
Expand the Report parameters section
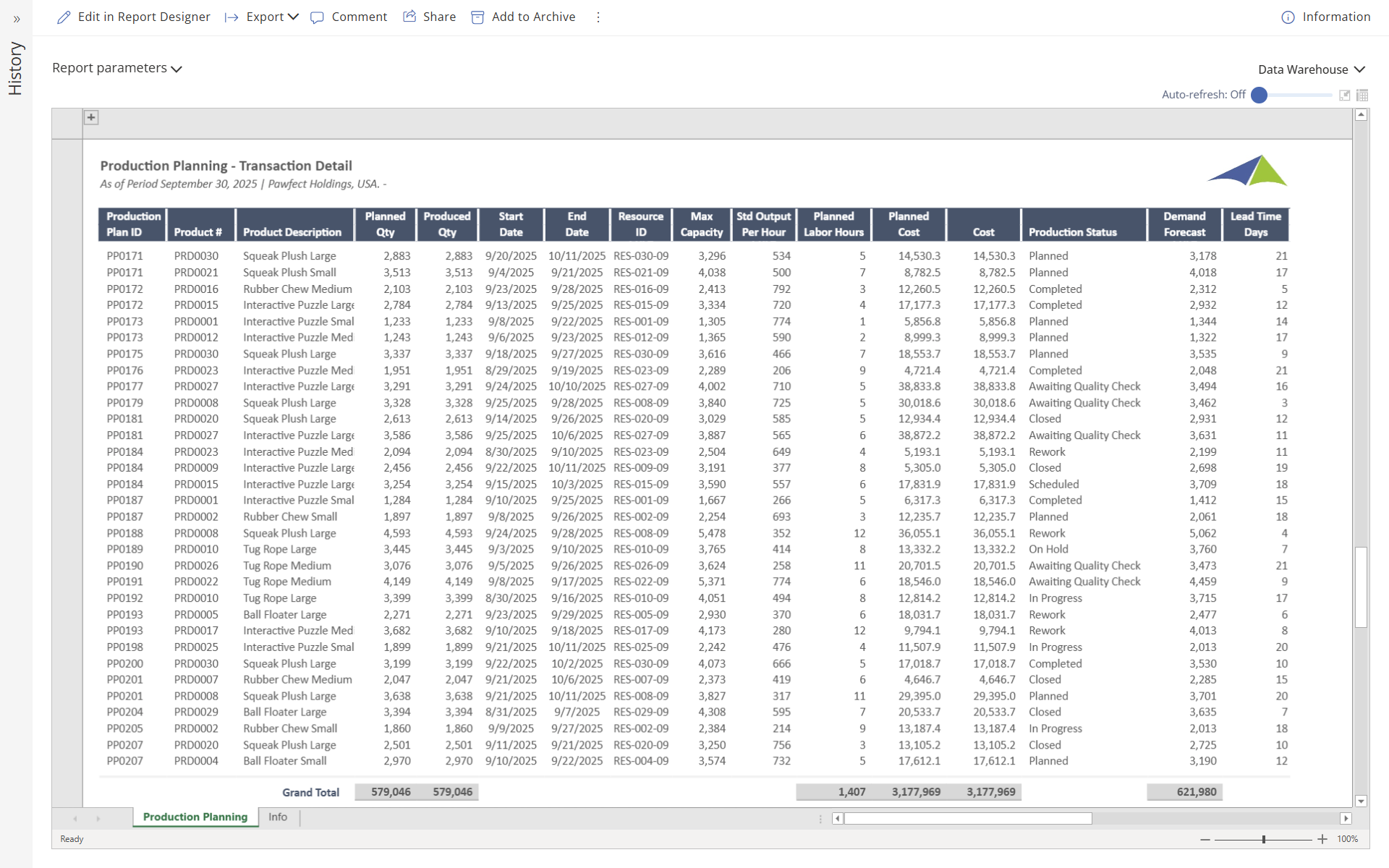(116, 68)
